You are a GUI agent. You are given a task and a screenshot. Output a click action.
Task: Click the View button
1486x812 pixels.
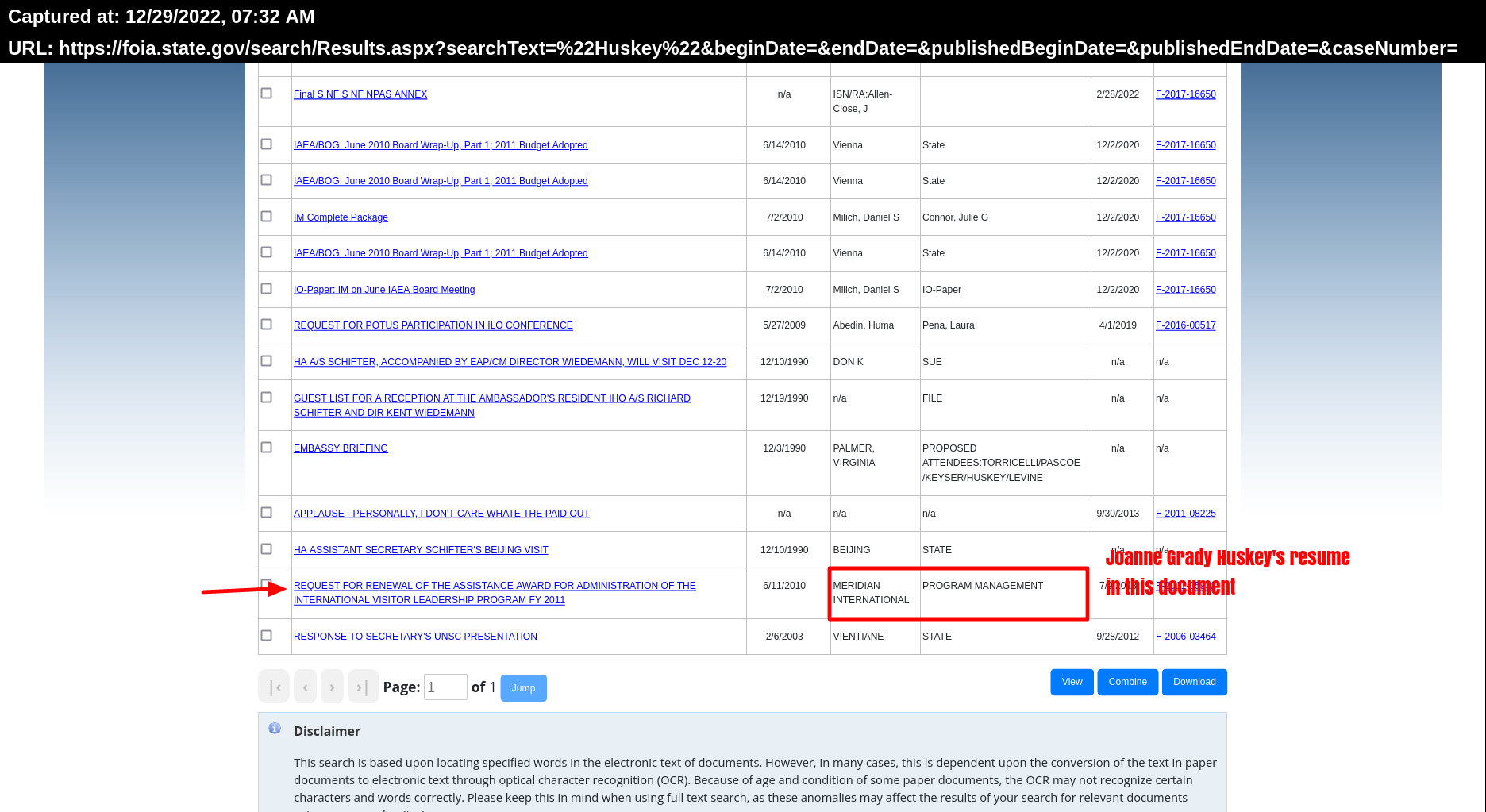1072,682
